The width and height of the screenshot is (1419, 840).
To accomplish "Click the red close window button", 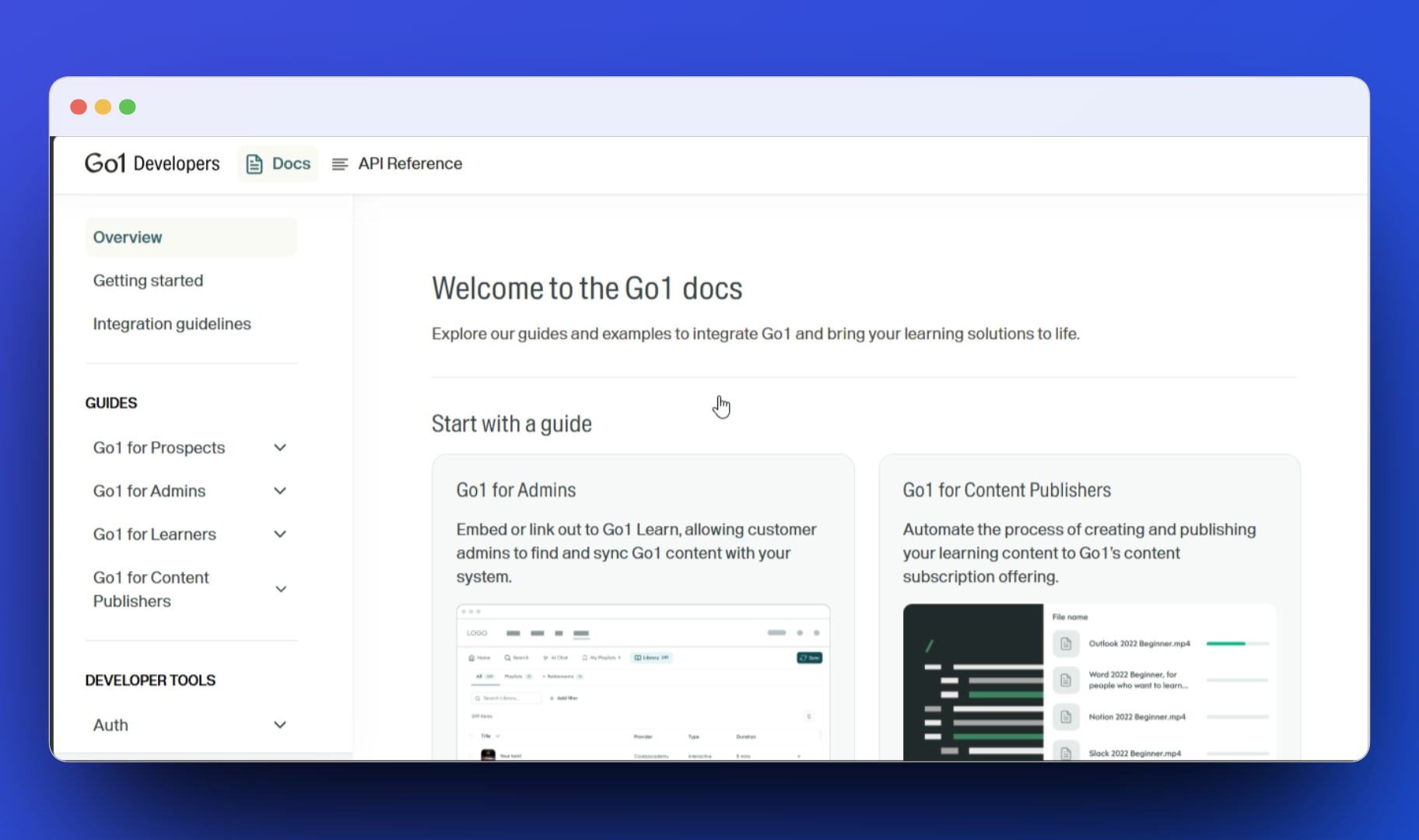I will [x=79, y=107].
